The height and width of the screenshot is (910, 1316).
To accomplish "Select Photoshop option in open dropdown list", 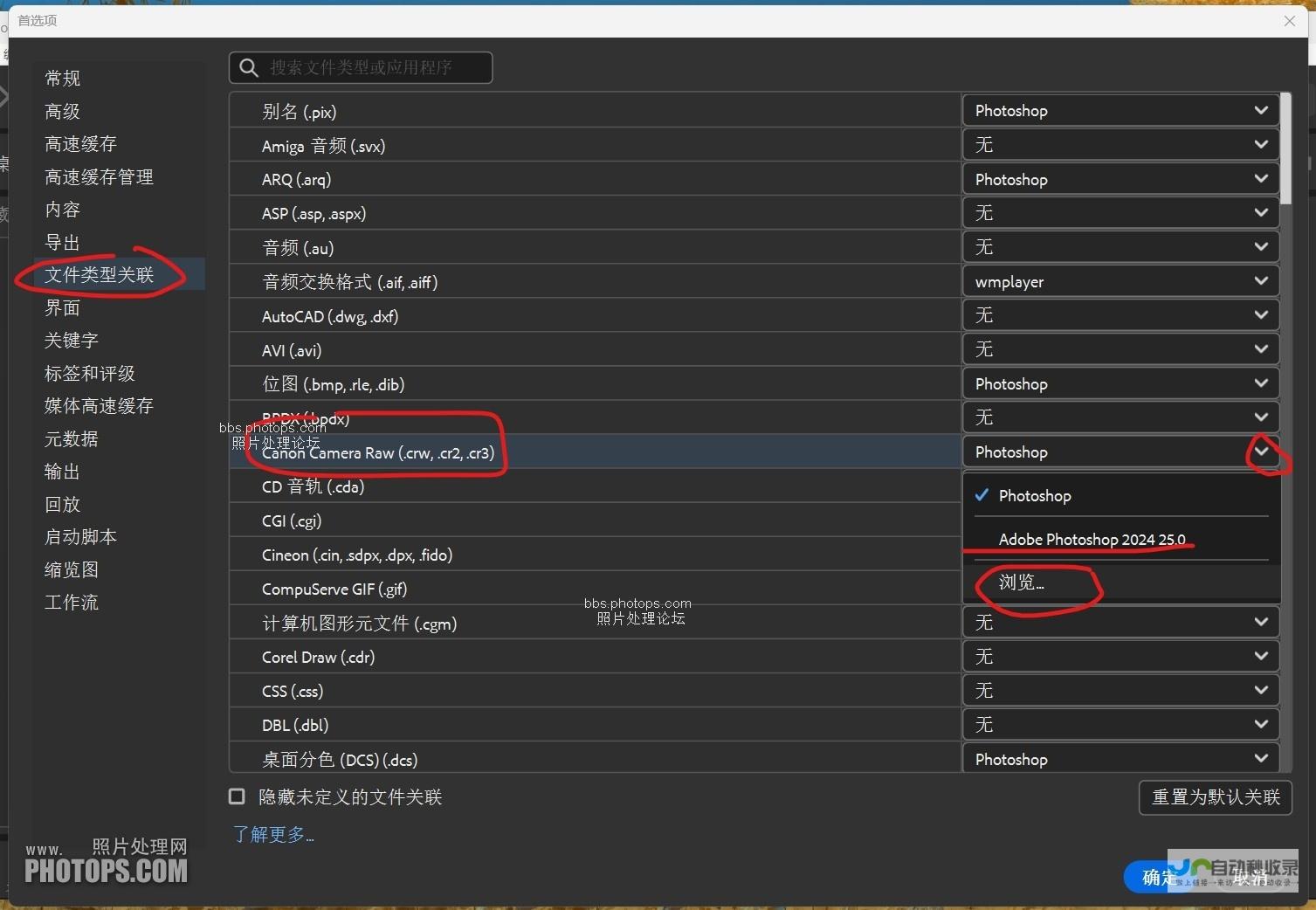I will pos(1121,495).
